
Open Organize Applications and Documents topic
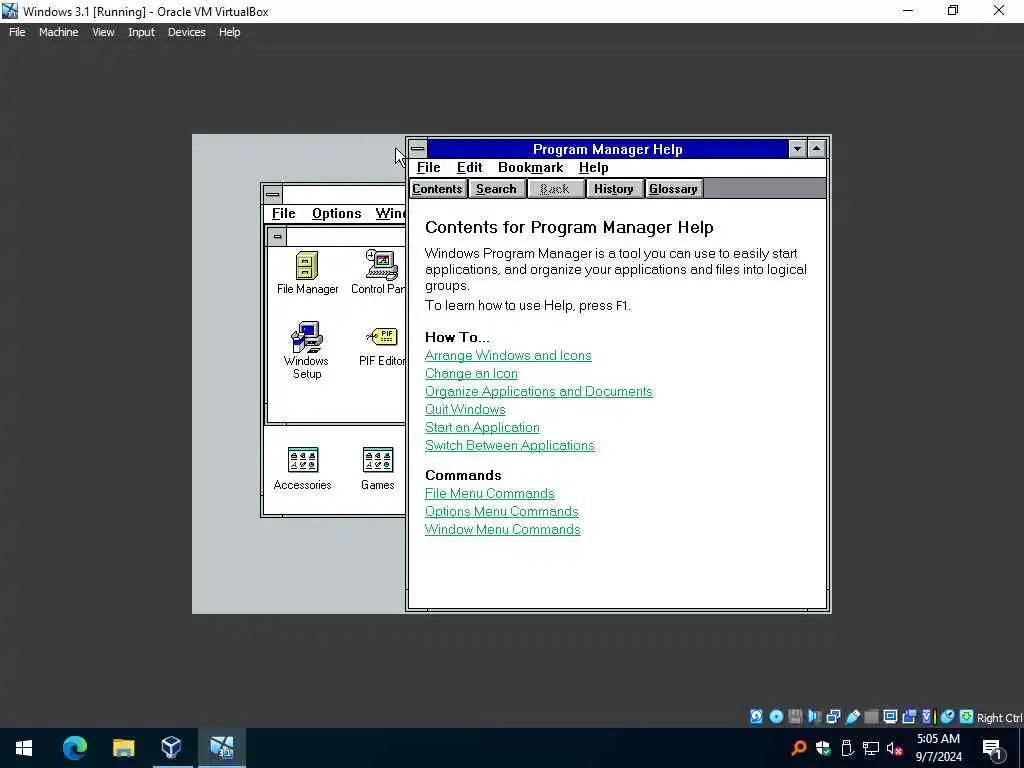tap(539, 391)
